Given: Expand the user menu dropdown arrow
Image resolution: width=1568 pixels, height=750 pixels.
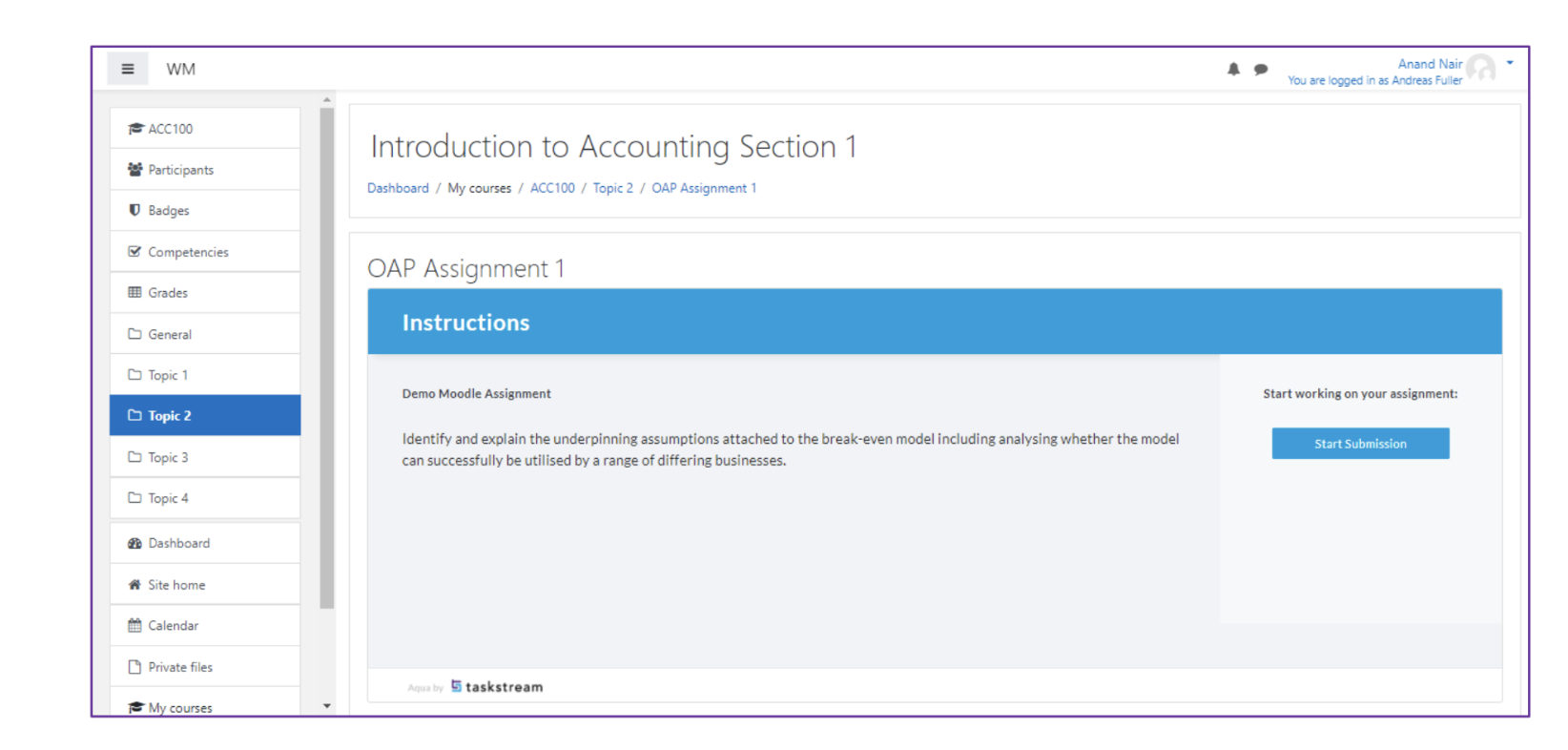Looking at the screenshot, I should point(1510,63).
